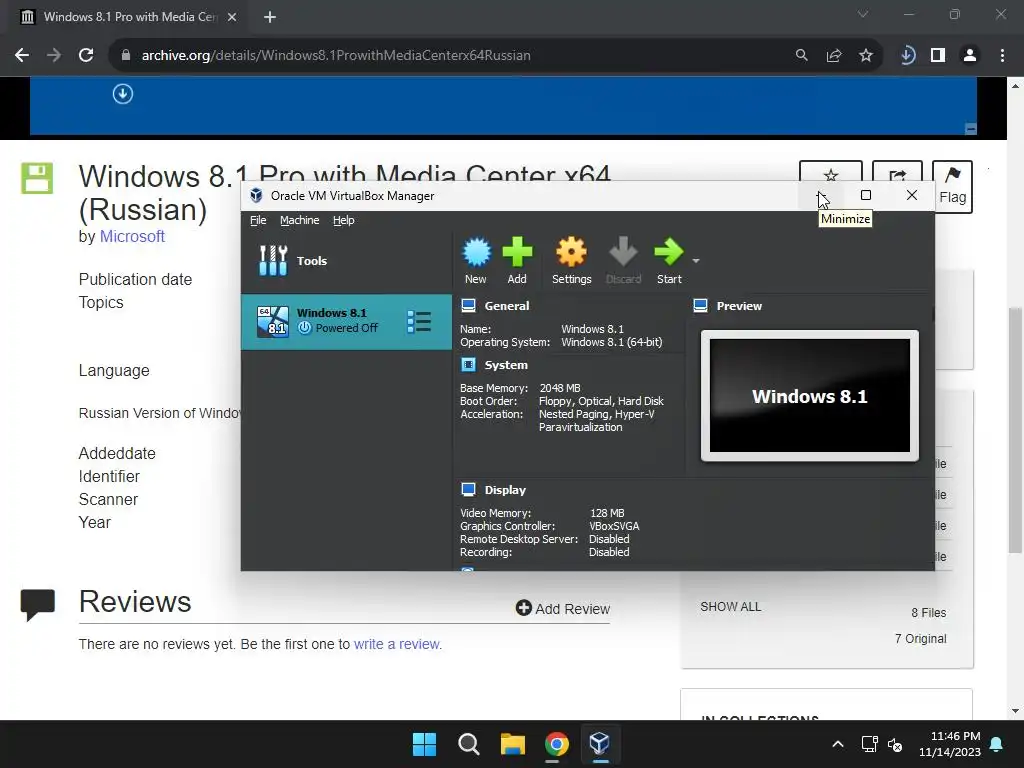Screen dimensions: 1024x768
Task: Click the archive.org share button
Action: pyautogui.click(x=897, y=171)
